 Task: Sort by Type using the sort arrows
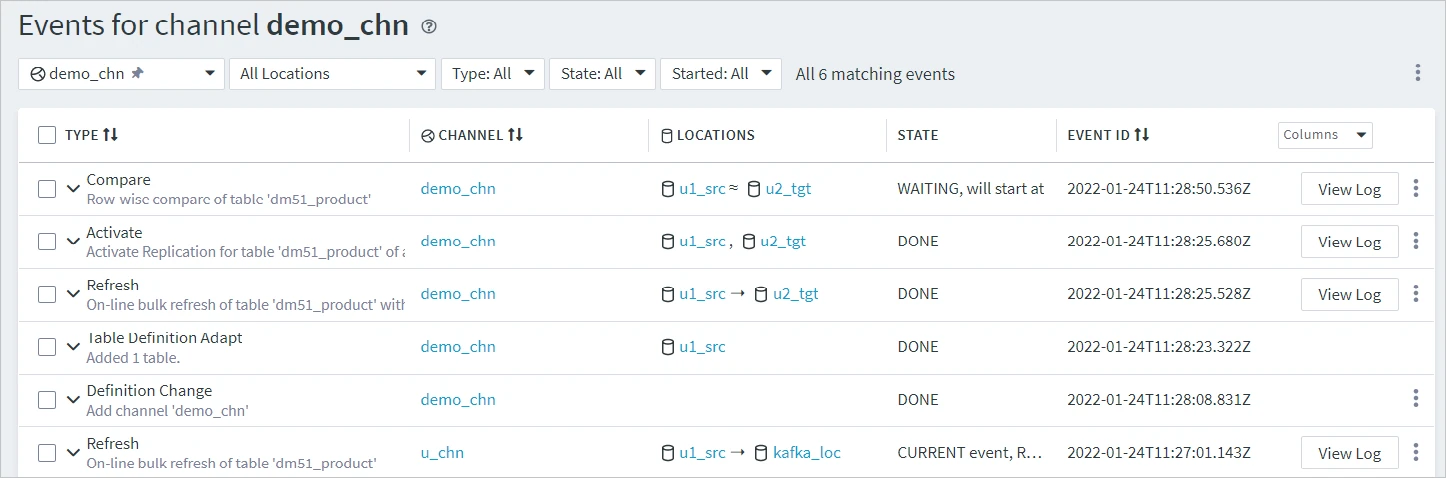point(111,135)
